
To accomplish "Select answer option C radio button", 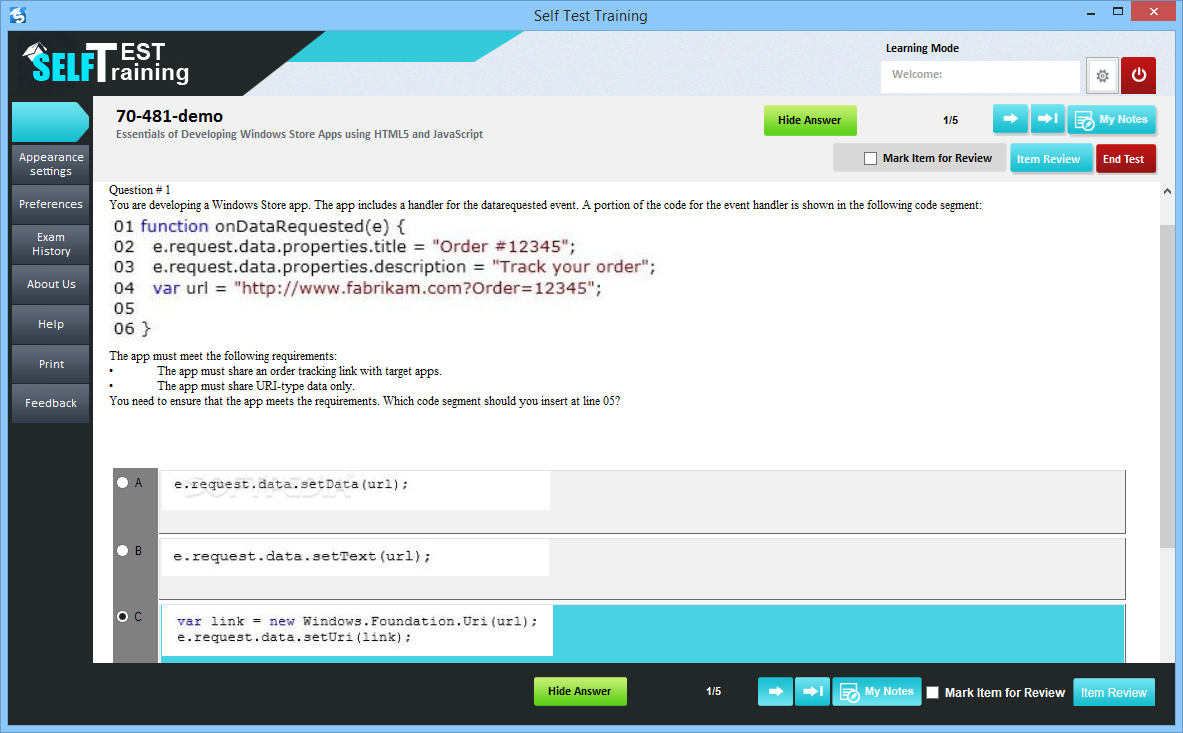I will pyautogui.click(x=122, y=617).
